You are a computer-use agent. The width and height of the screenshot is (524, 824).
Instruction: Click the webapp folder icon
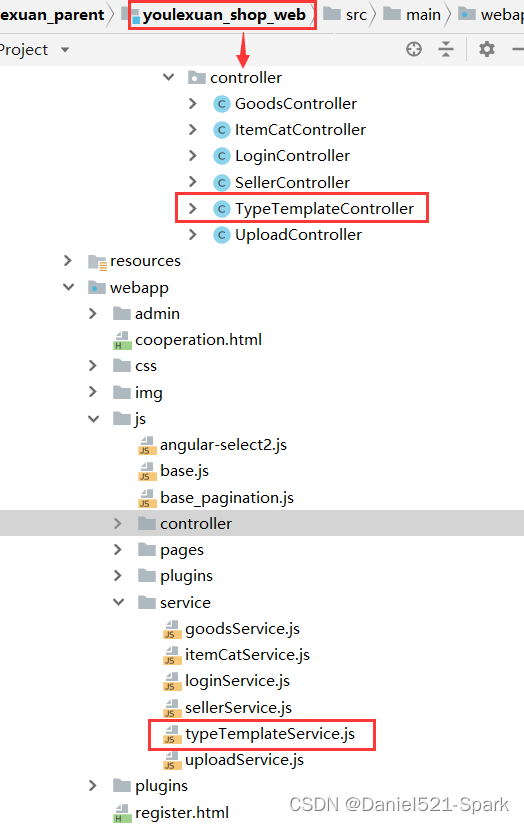(97, 287)
